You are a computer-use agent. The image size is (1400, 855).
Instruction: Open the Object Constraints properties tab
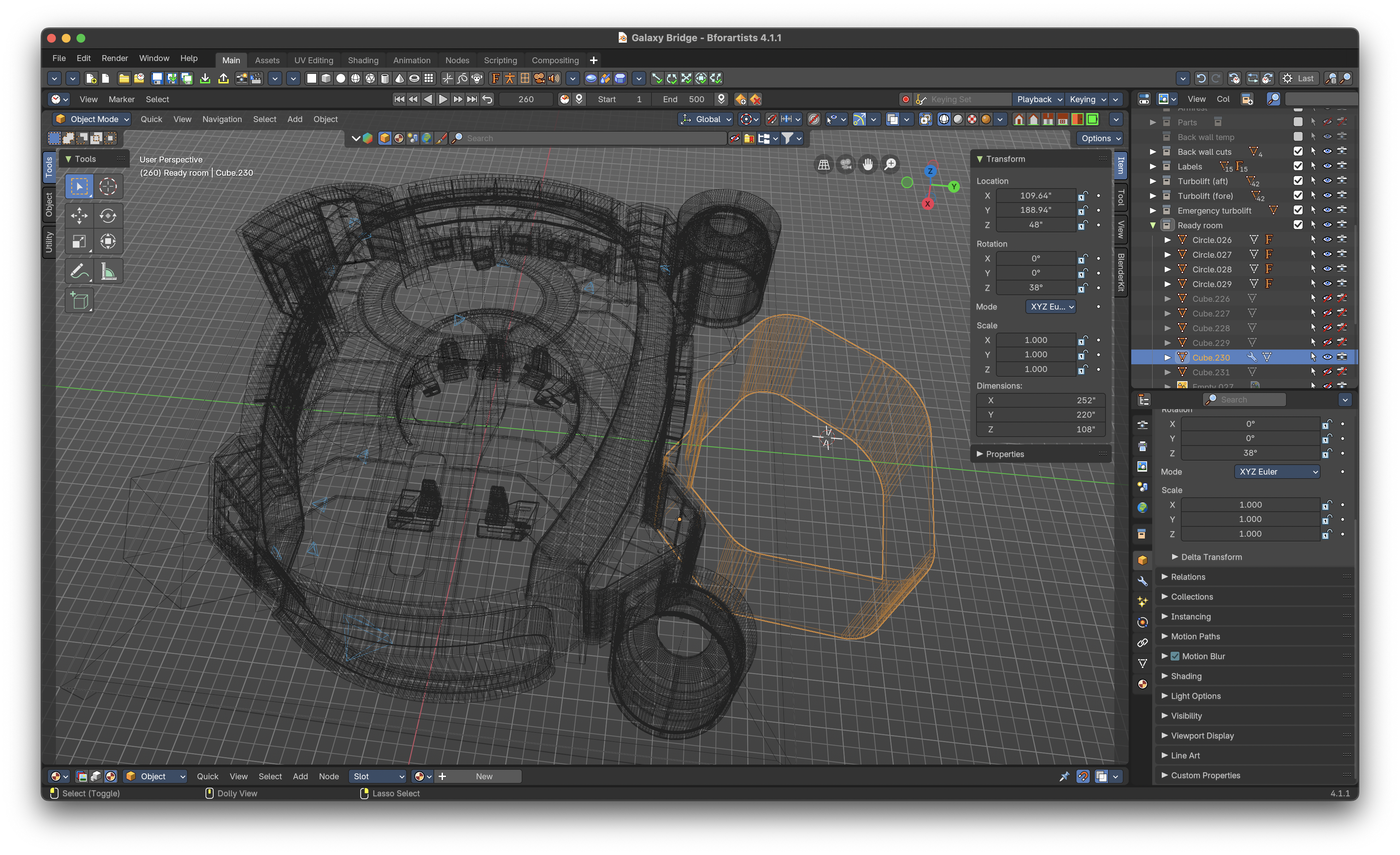(x=1143, y=643)
